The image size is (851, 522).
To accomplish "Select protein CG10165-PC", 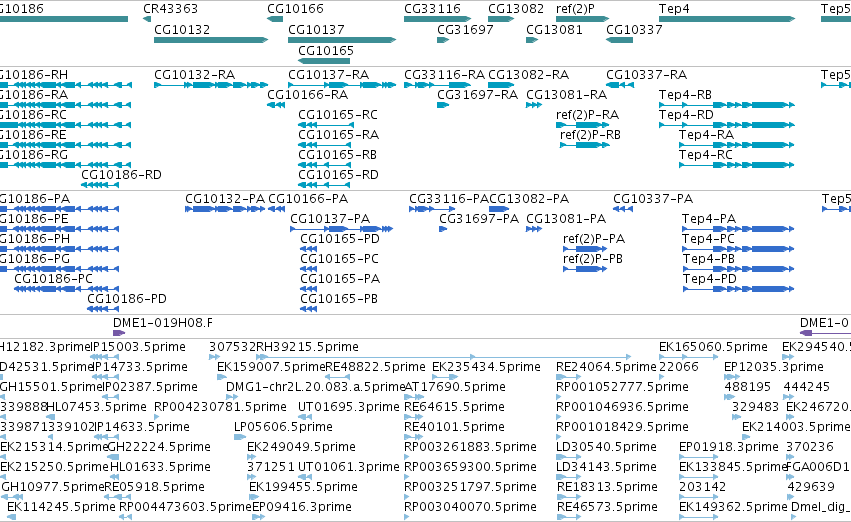I will coord(308,269).
